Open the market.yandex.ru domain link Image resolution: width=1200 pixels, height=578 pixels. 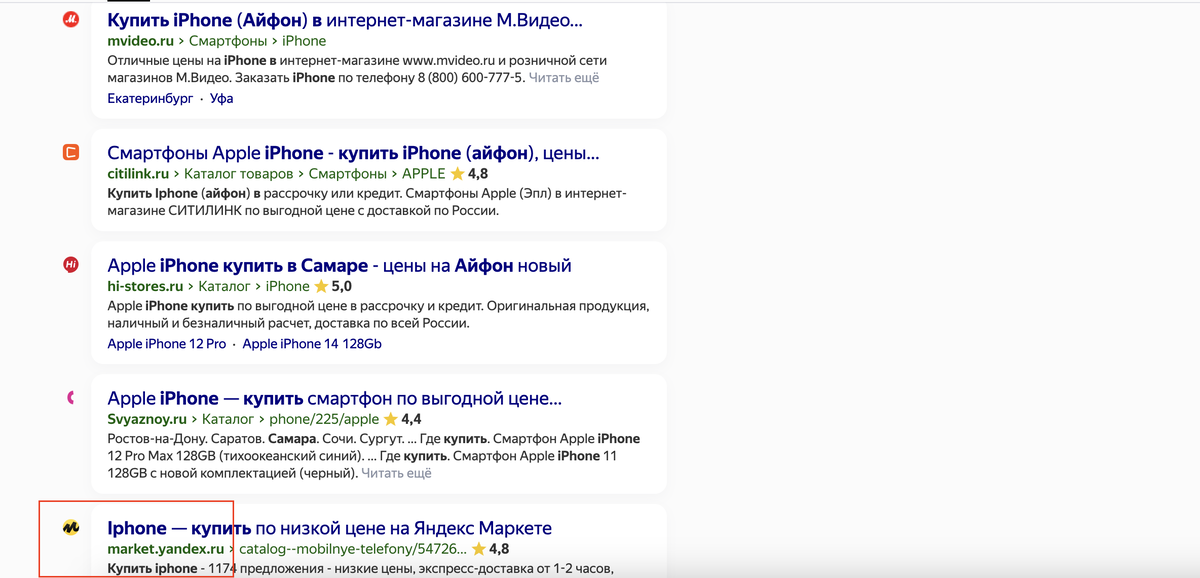point(165,549)
